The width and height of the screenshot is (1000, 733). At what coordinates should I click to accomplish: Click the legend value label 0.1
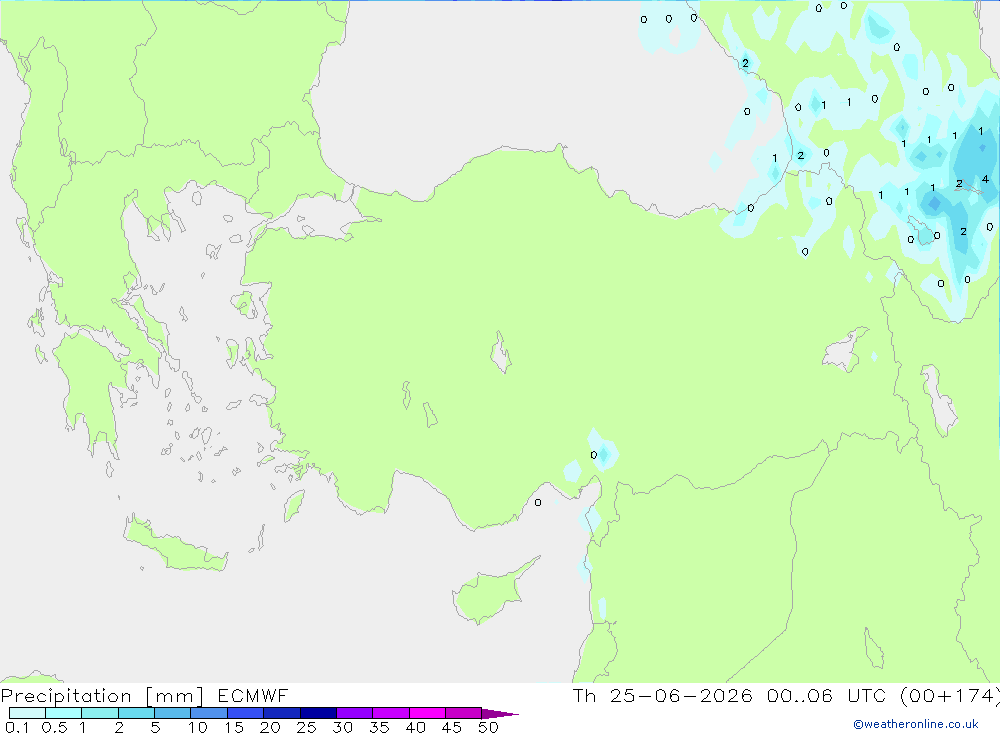(17, 727)
